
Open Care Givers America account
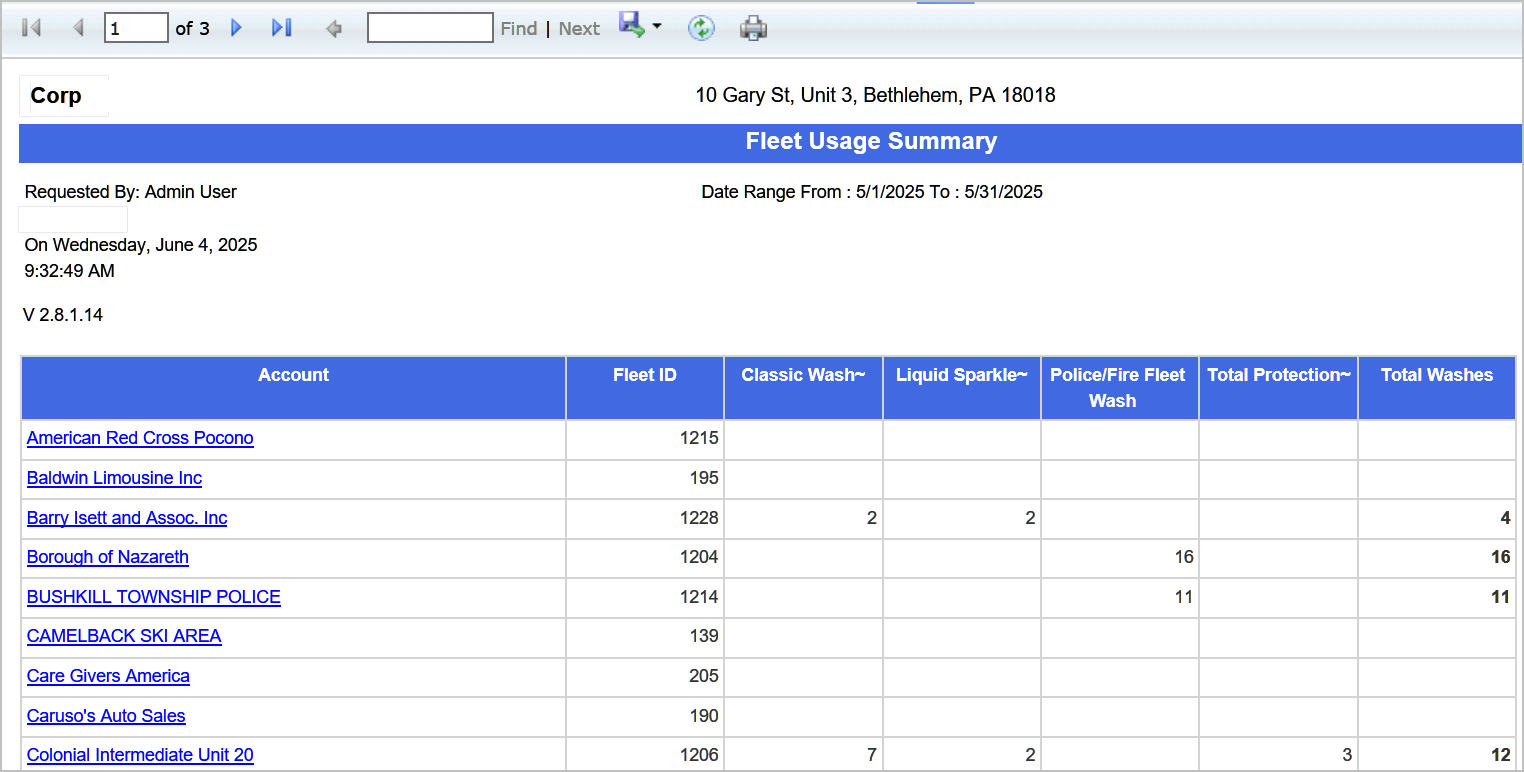point(108,676)
